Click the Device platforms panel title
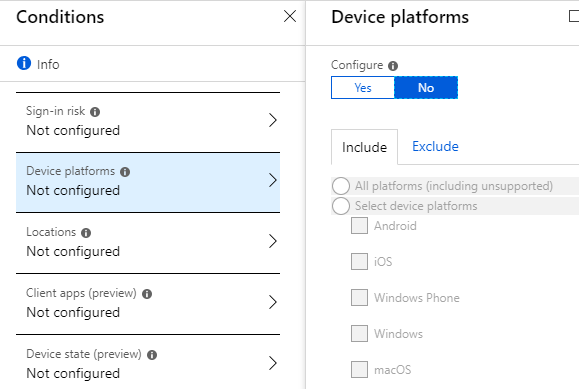This screenshot has height=389, width=579. 400,17
